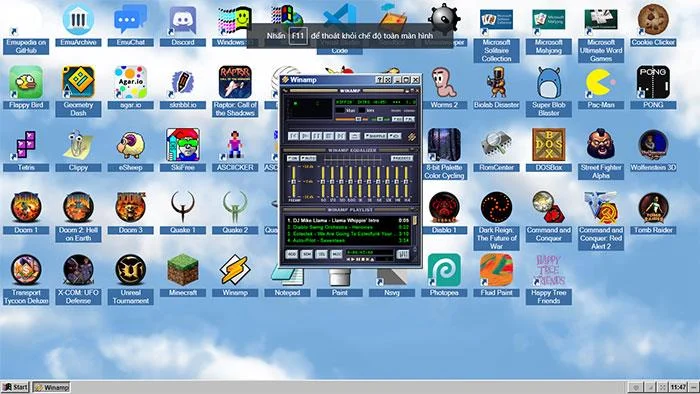Select playlist track 'We Are Going To Eclecfunk Your'
This screenshot has height=394, width=700.
(348, 234)
